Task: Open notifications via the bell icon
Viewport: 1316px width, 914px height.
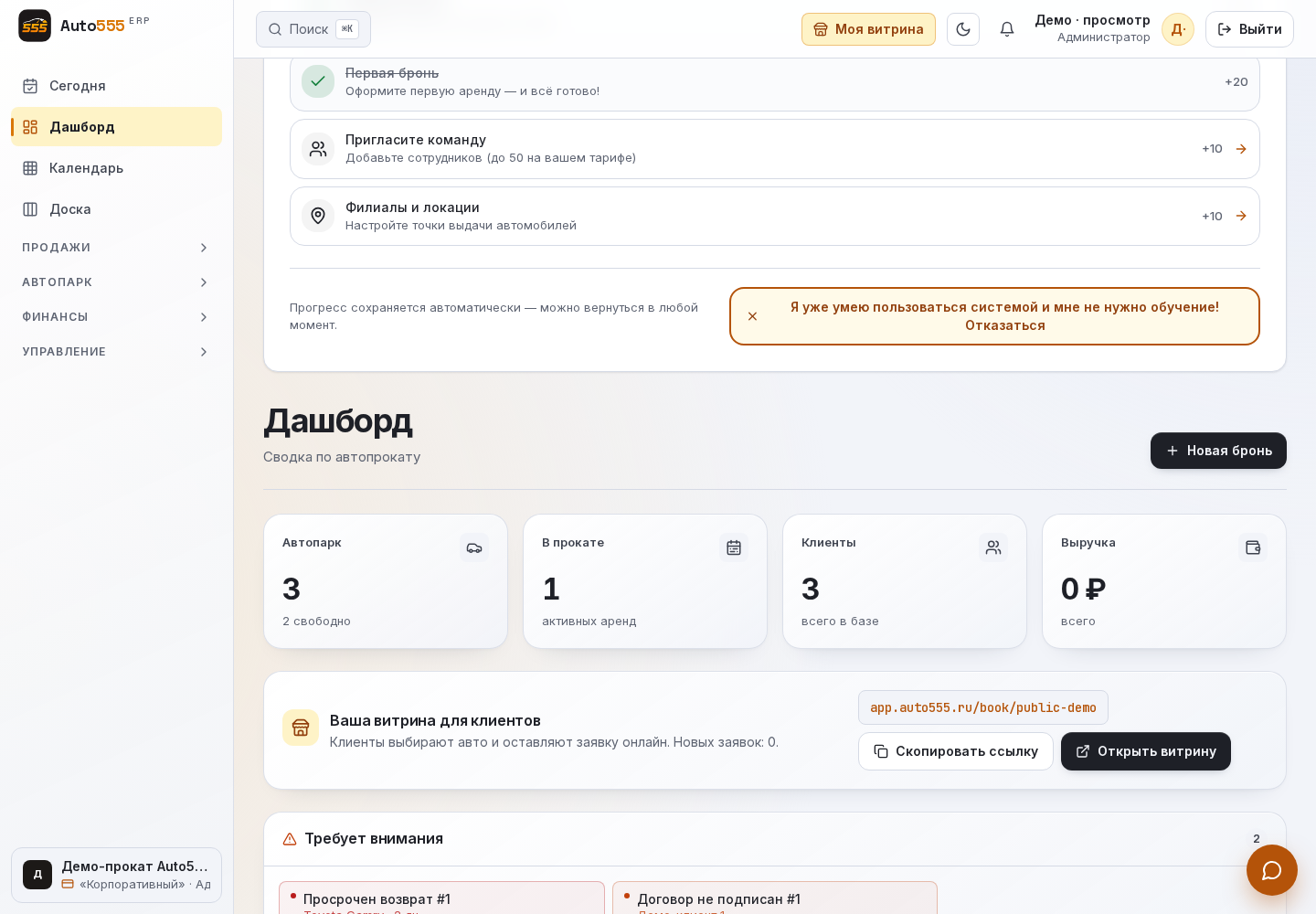Action: pyautogui.click(x=1007, y=29)
